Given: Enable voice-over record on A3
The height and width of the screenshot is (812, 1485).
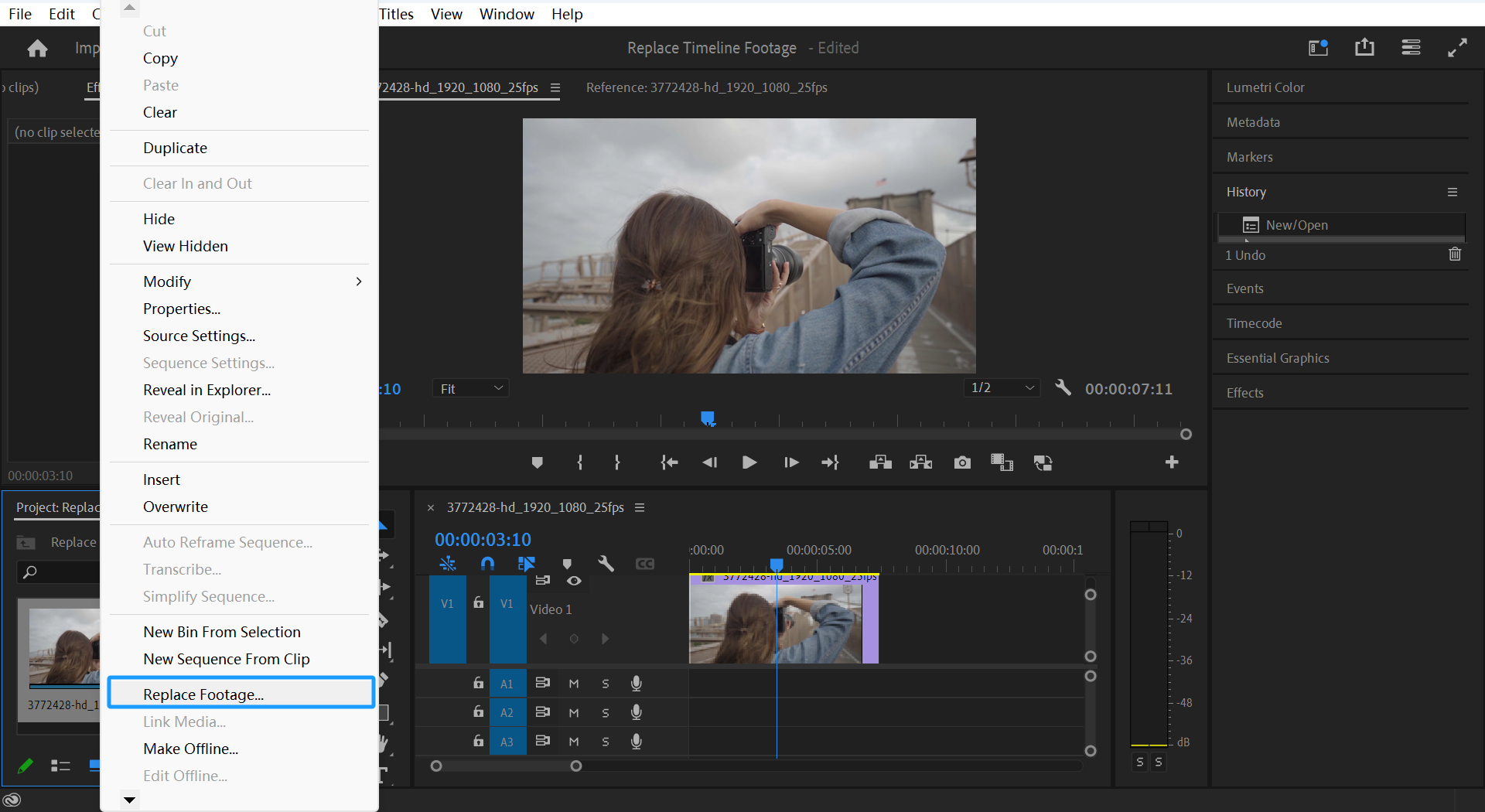Looking at the screenshot, I should tap(637, 741).
